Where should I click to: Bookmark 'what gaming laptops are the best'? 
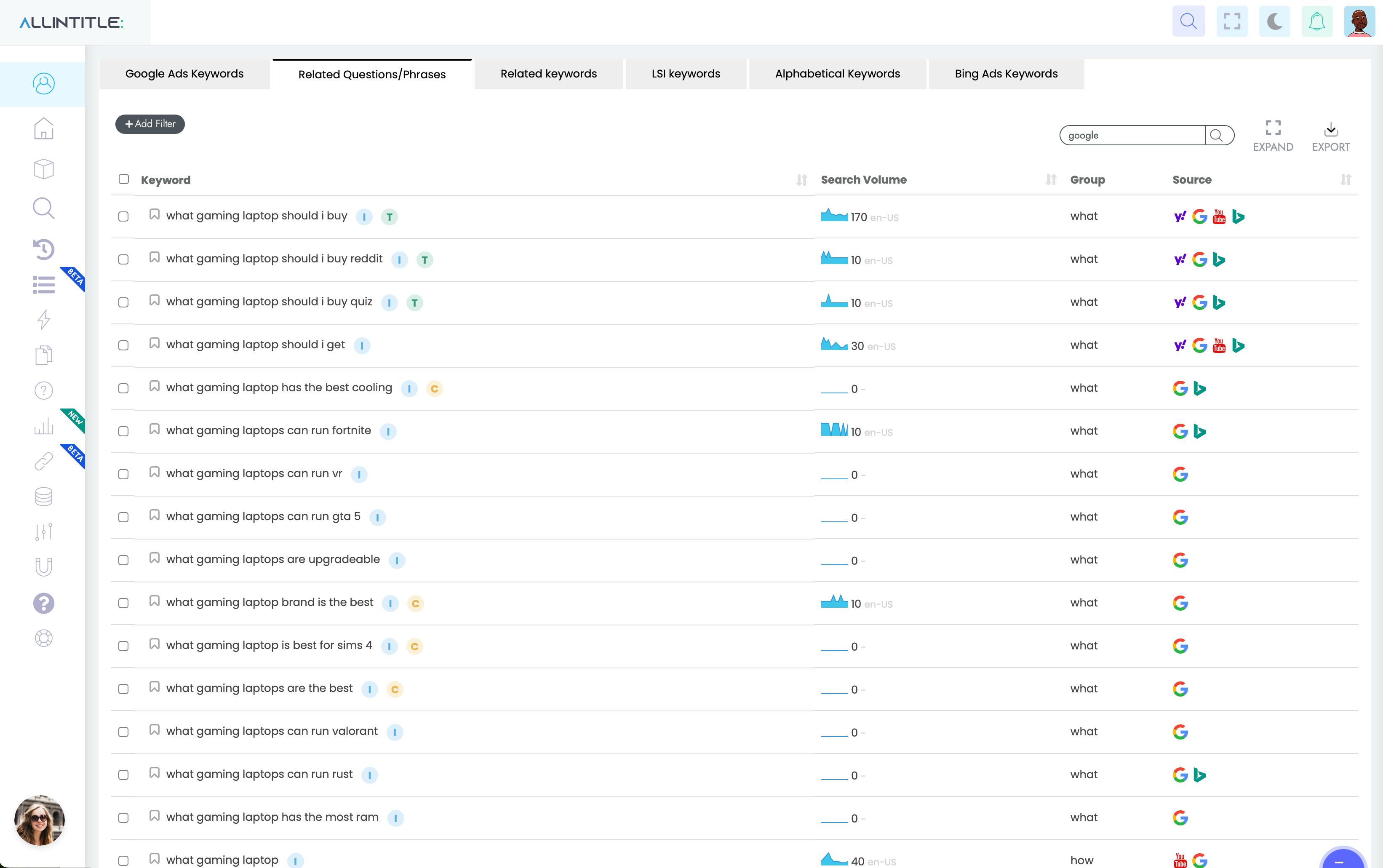point(154,687)
